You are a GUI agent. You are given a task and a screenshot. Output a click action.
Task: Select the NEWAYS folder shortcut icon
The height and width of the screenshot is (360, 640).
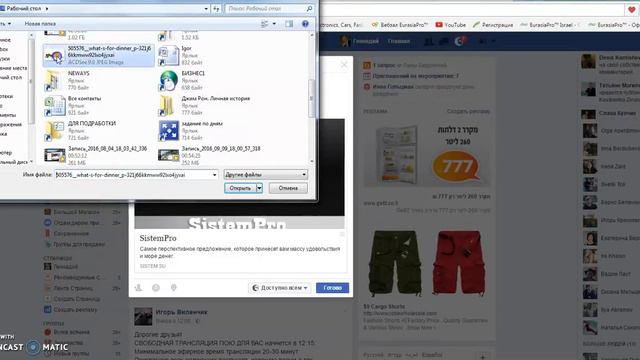[53, 80]
